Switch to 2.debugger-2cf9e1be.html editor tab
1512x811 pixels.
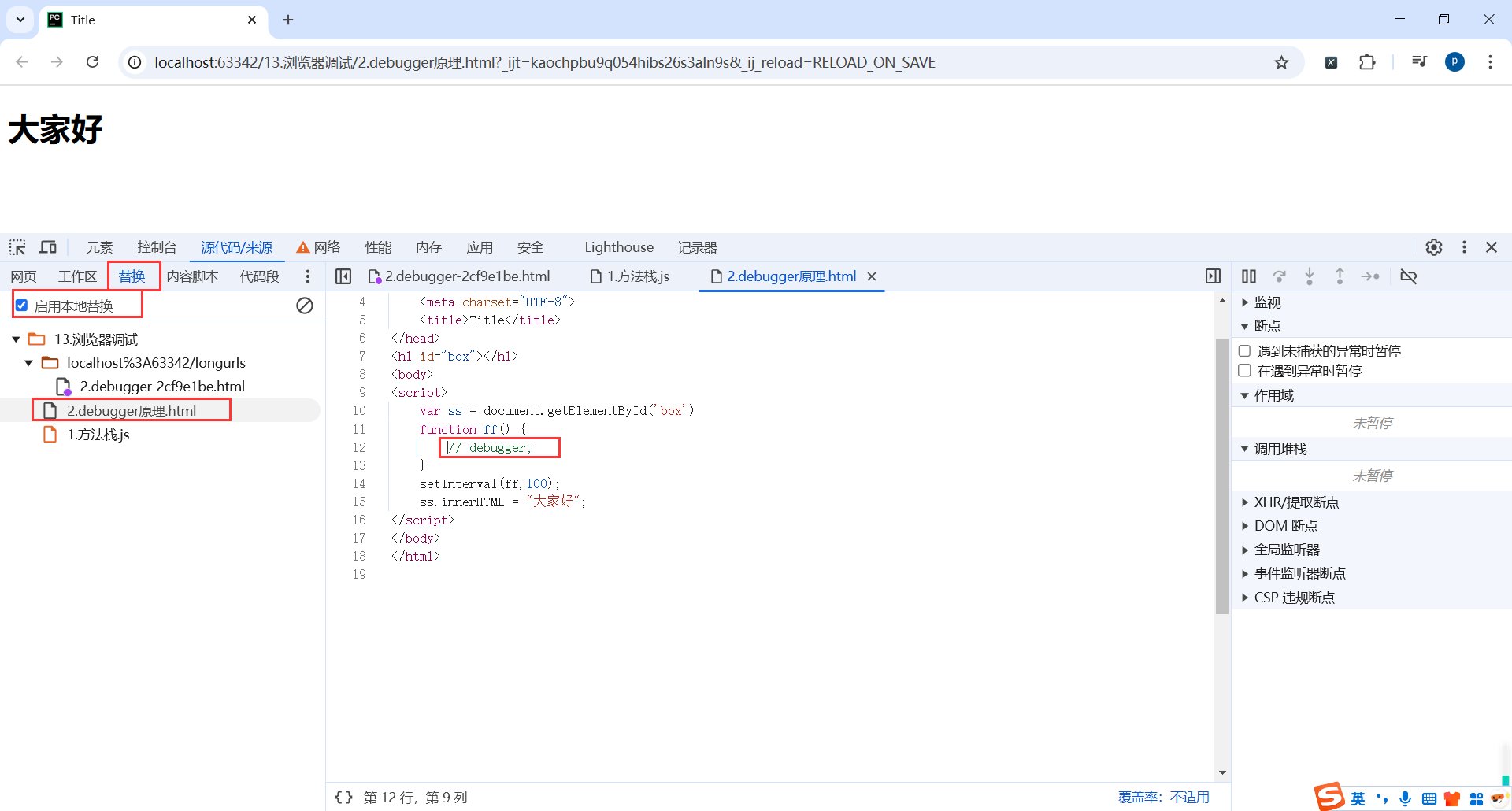pos(460,276)
